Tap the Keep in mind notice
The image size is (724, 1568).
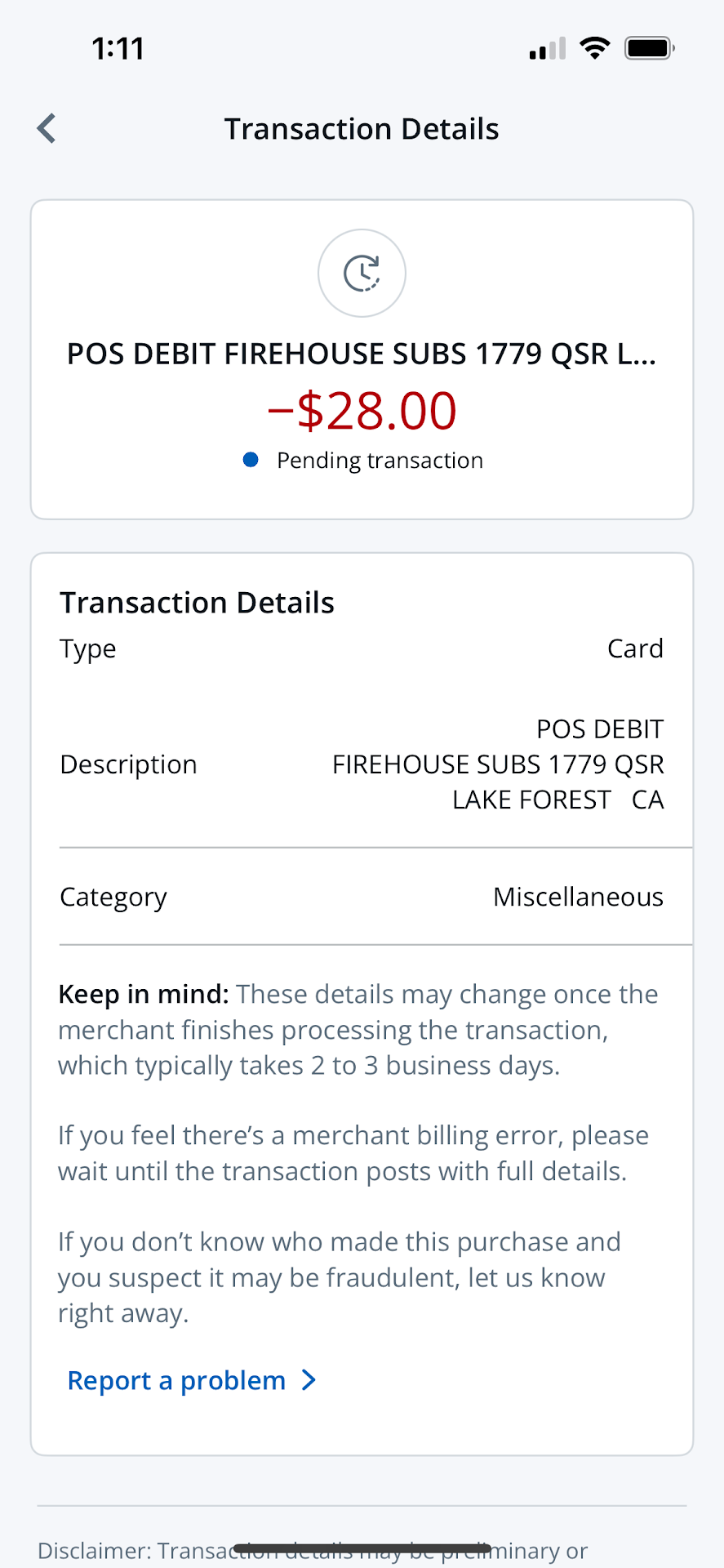click(359, 1030)
